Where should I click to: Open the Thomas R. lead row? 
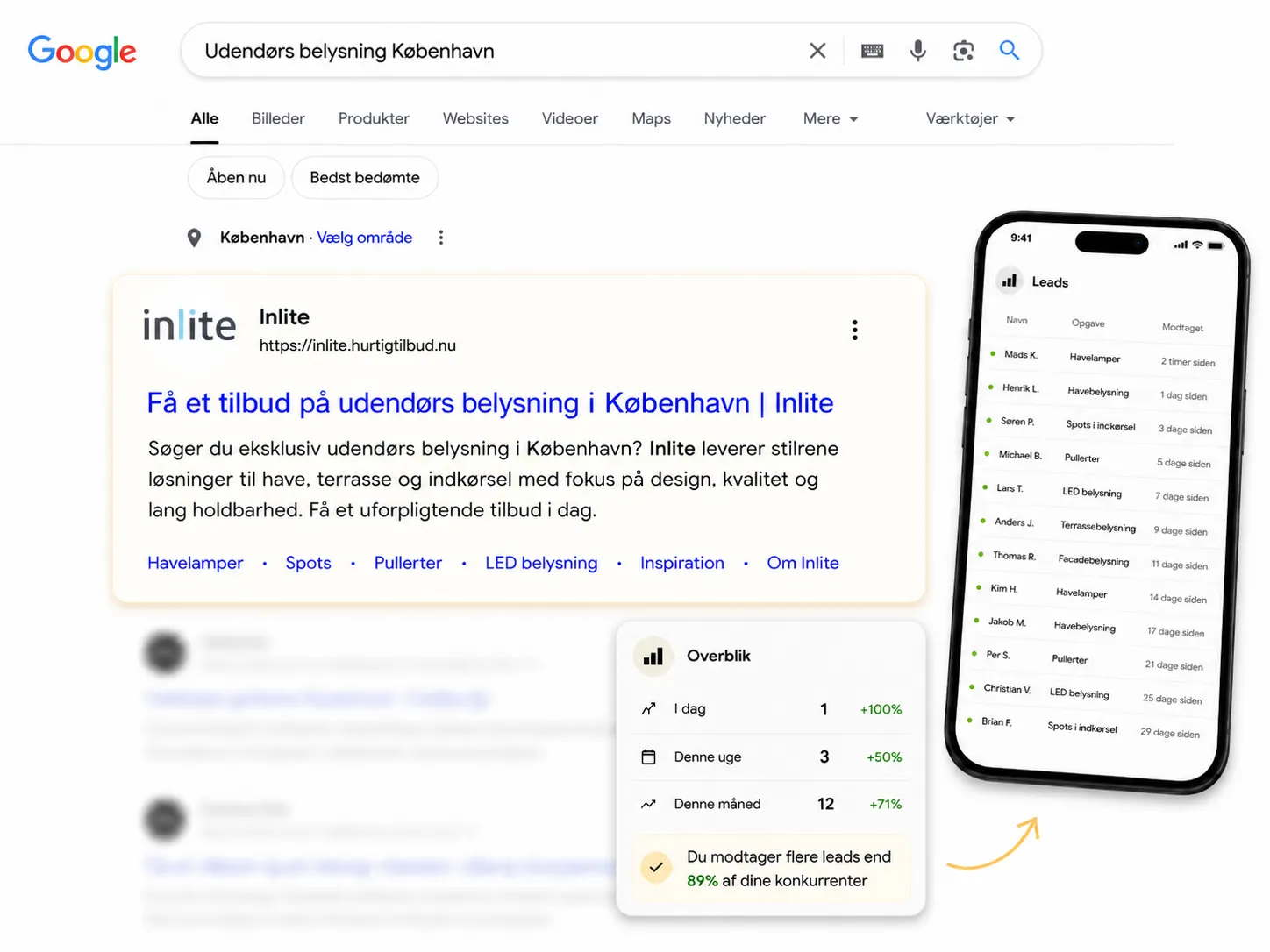[x=1093, y=559]
